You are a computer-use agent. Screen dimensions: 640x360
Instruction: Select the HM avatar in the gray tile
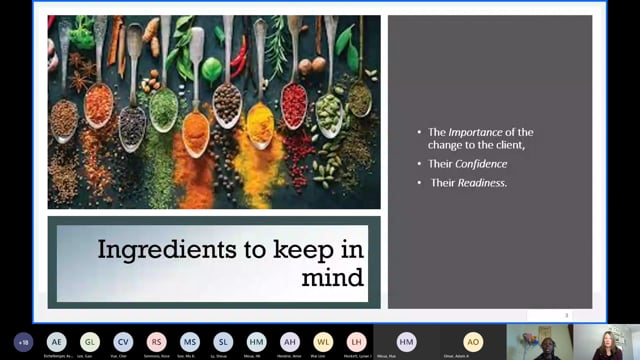point(407,342)
